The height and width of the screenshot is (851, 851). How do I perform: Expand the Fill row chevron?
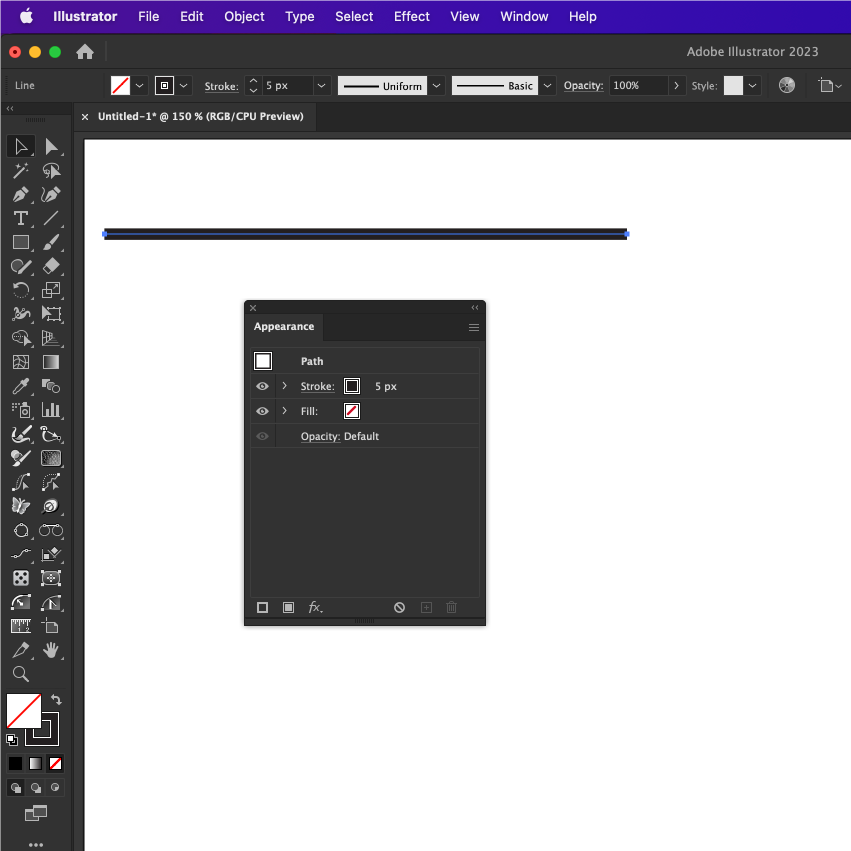point(284,411)
